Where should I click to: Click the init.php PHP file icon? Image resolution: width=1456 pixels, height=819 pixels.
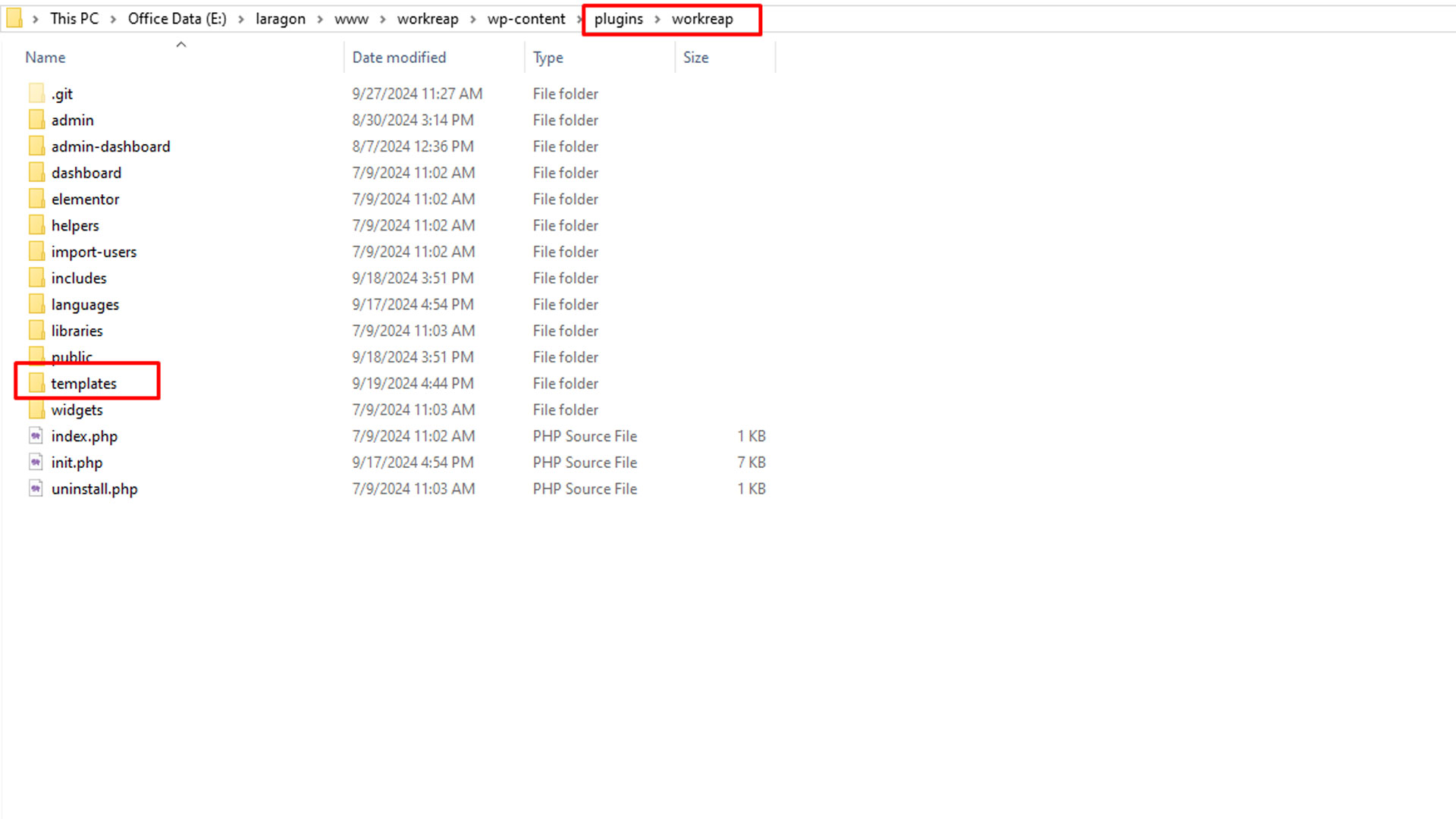pos(36,462)
